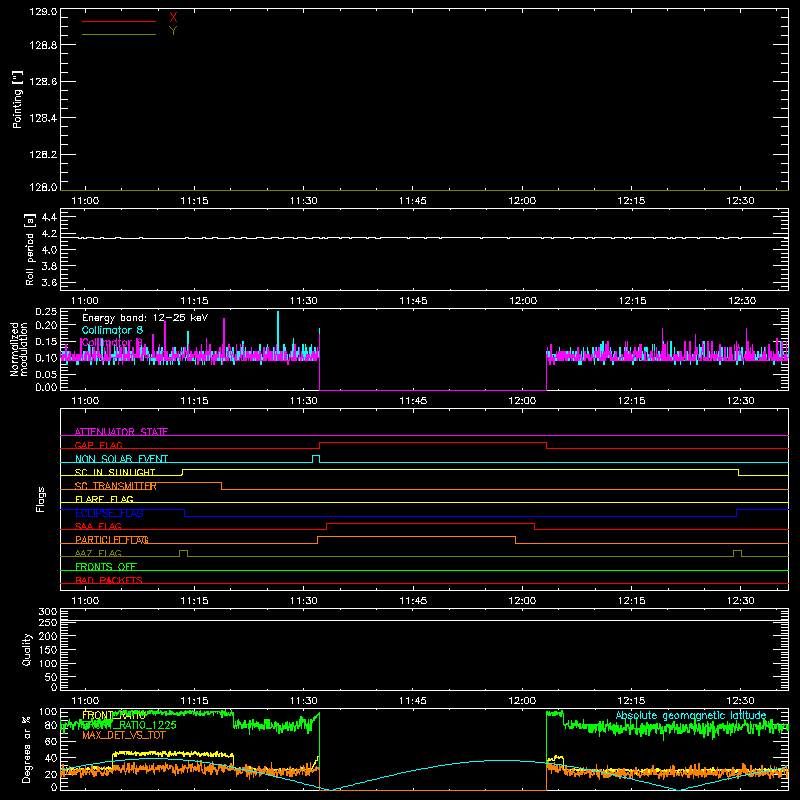Click the SAA_FLAG label

(98, 527)
